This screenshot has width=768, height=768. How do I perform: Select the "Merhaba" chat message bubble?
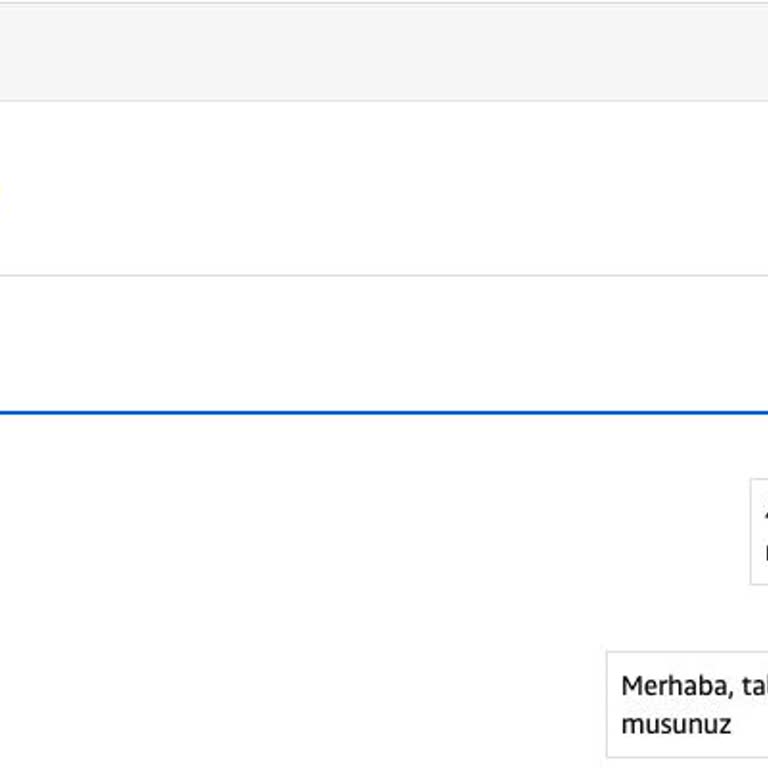(x=687, y=704)
